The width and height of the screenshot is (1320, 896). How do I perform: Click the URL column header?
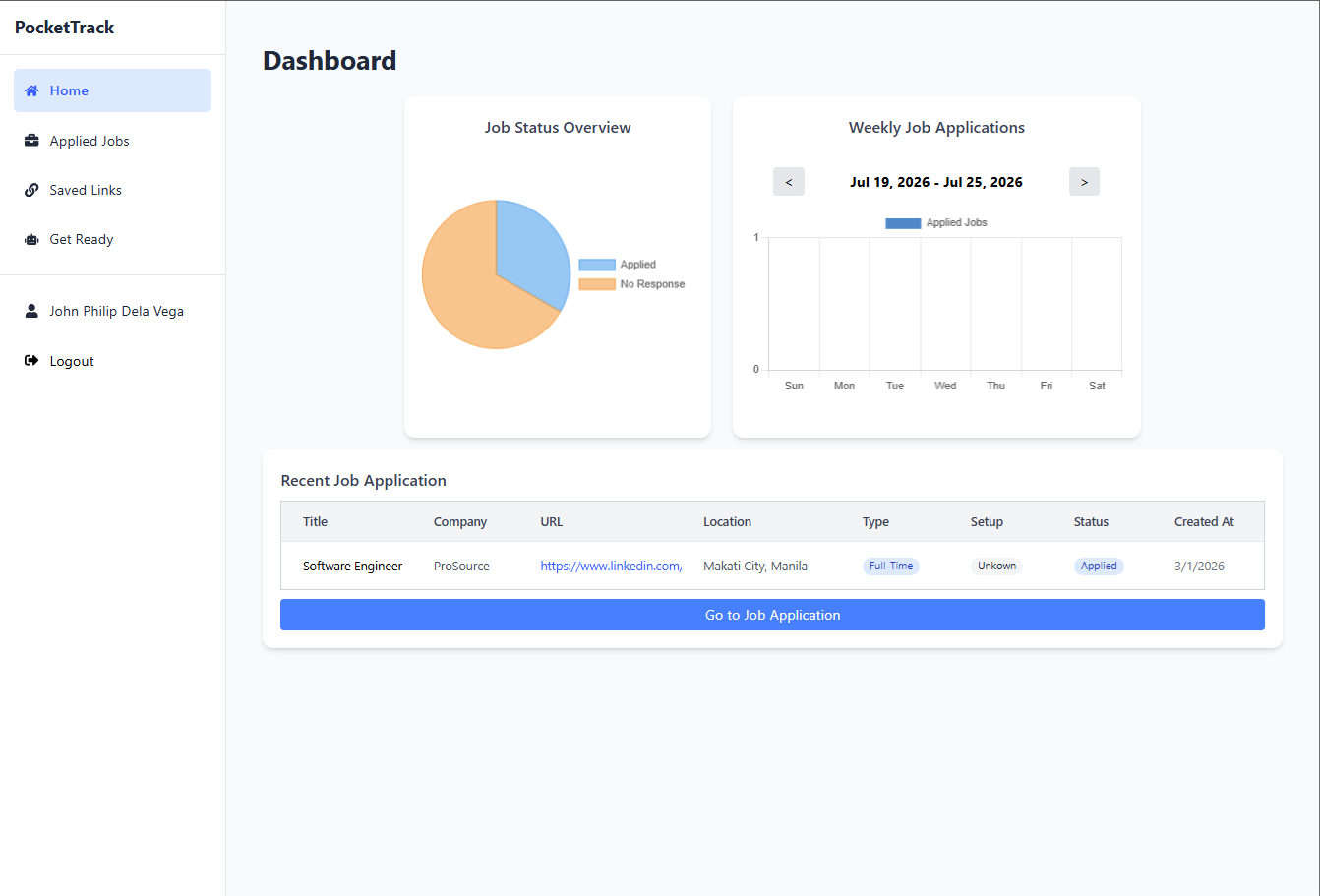(552, 522)
